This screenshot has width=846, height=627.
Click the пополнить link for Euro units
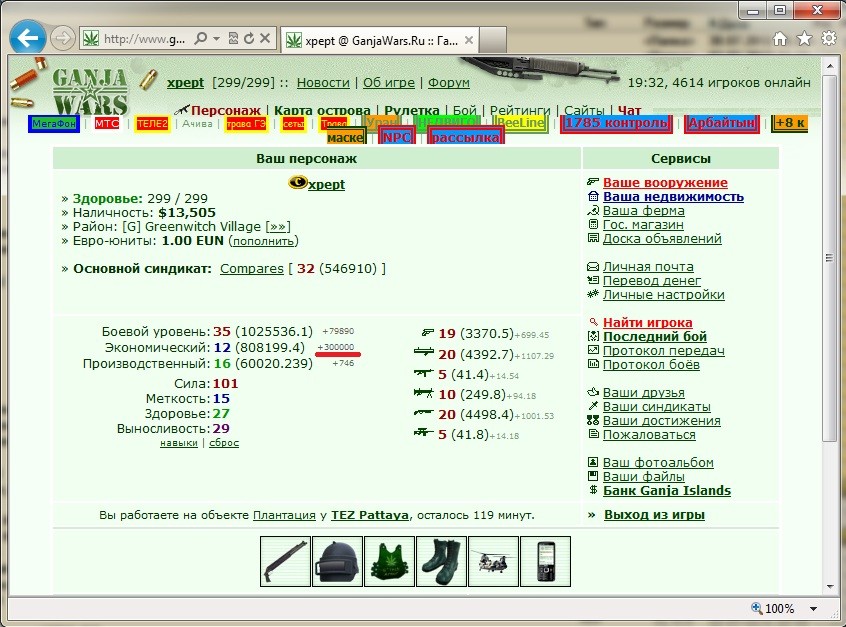tap(263, 241)
